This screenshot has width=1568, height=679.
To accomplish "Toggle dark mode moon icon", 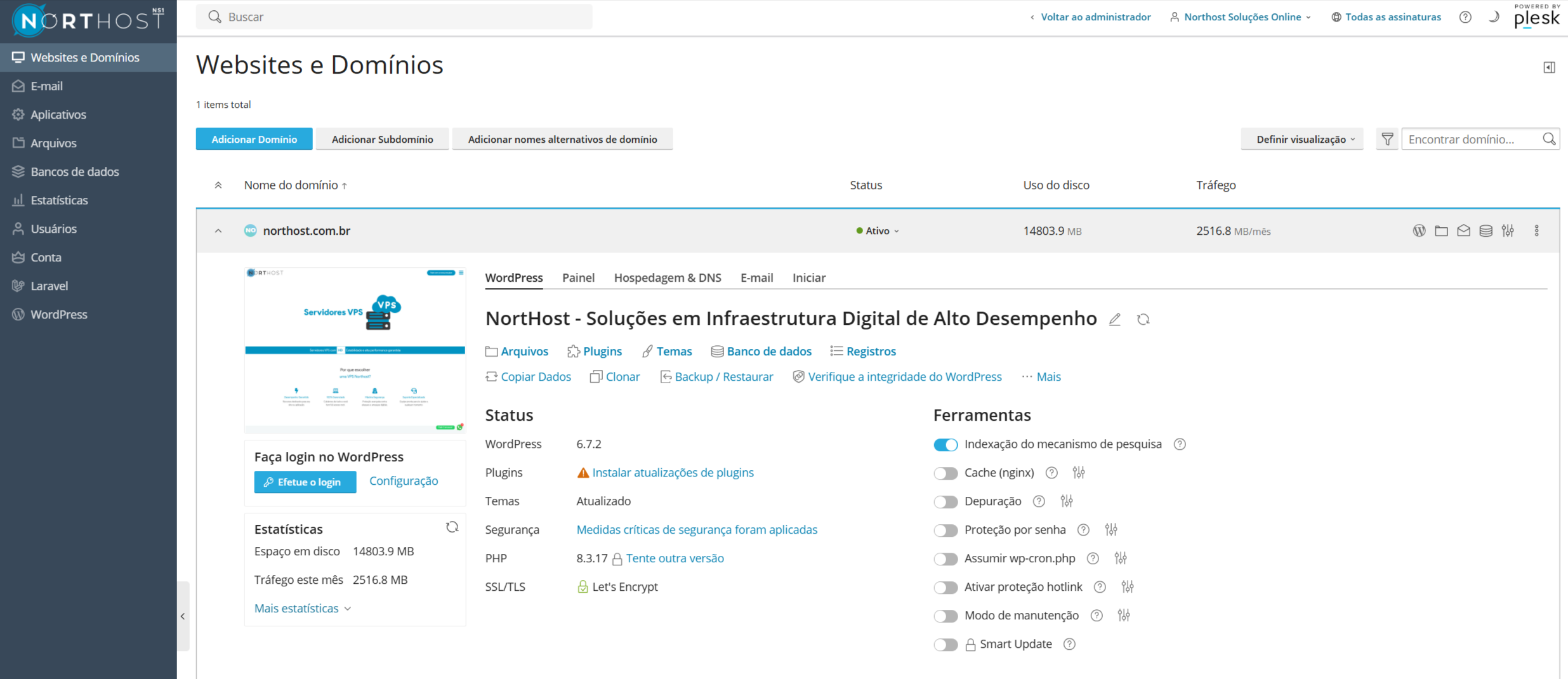I will 1493,17.
